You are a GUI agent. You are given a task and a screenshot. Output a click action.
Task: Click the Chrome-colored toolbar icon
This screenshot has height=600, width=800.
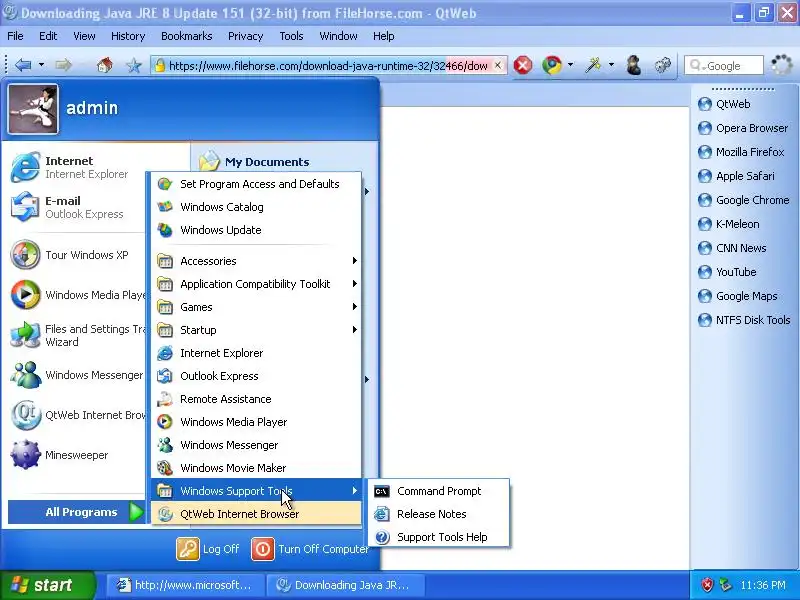click(552, 65)
